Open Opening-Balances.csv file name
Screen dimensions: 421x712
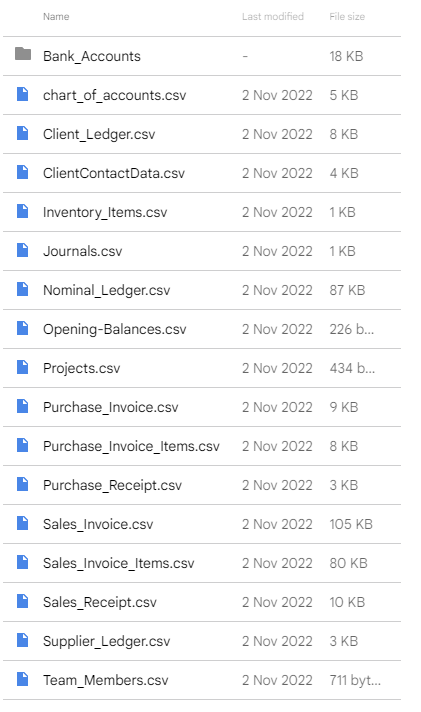tap(114, 329)
